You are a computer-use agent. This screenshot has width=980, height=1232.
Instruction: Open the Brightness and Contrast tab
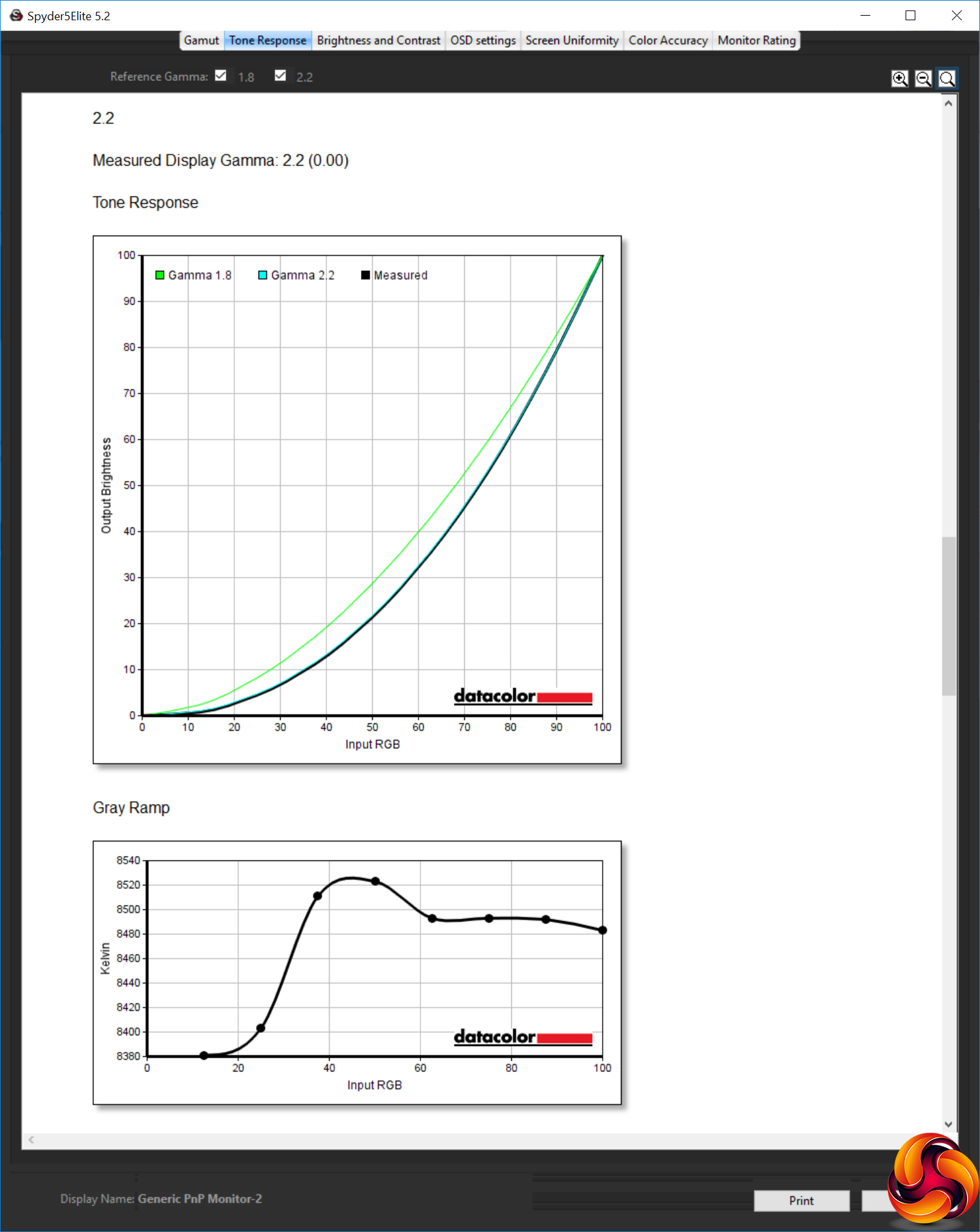click(379, 40)
